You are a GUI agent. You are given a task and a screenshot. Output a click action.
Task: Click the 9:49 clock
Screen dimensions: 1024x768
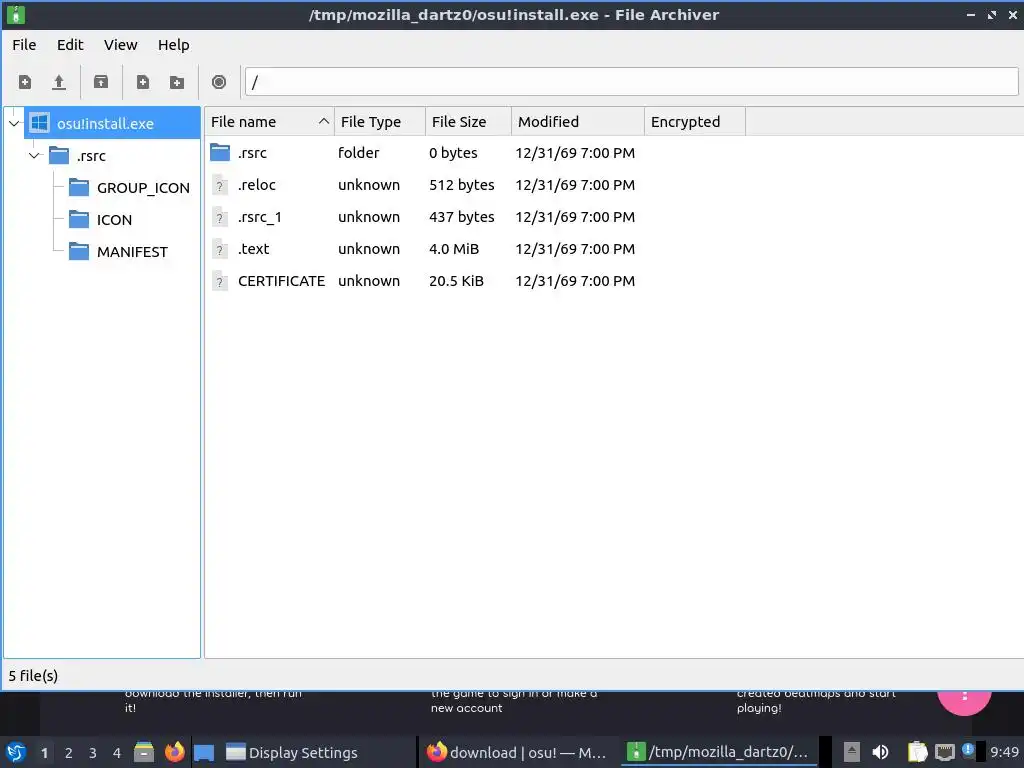[x=1004, y=752]
